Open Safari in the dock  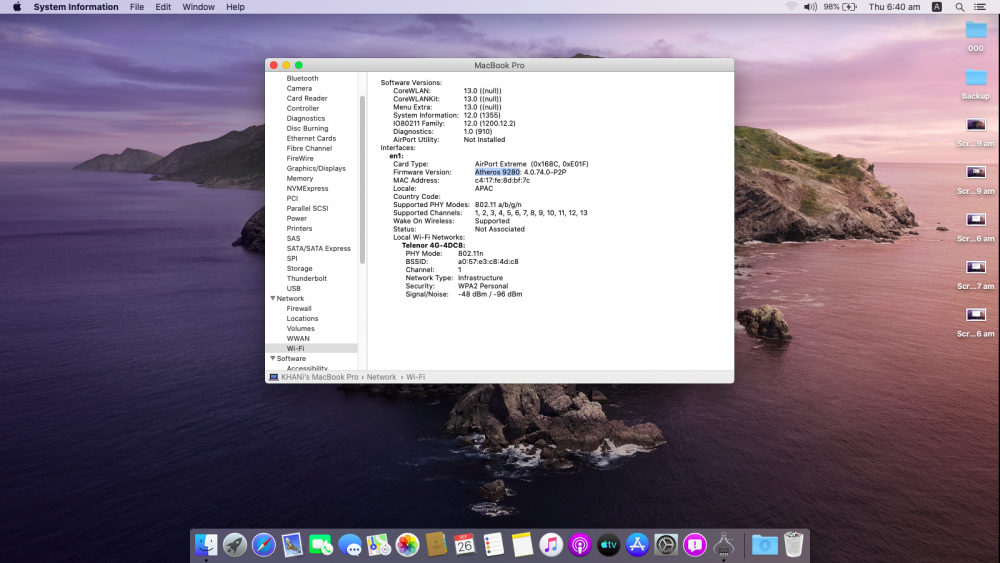tap(263, 545)
